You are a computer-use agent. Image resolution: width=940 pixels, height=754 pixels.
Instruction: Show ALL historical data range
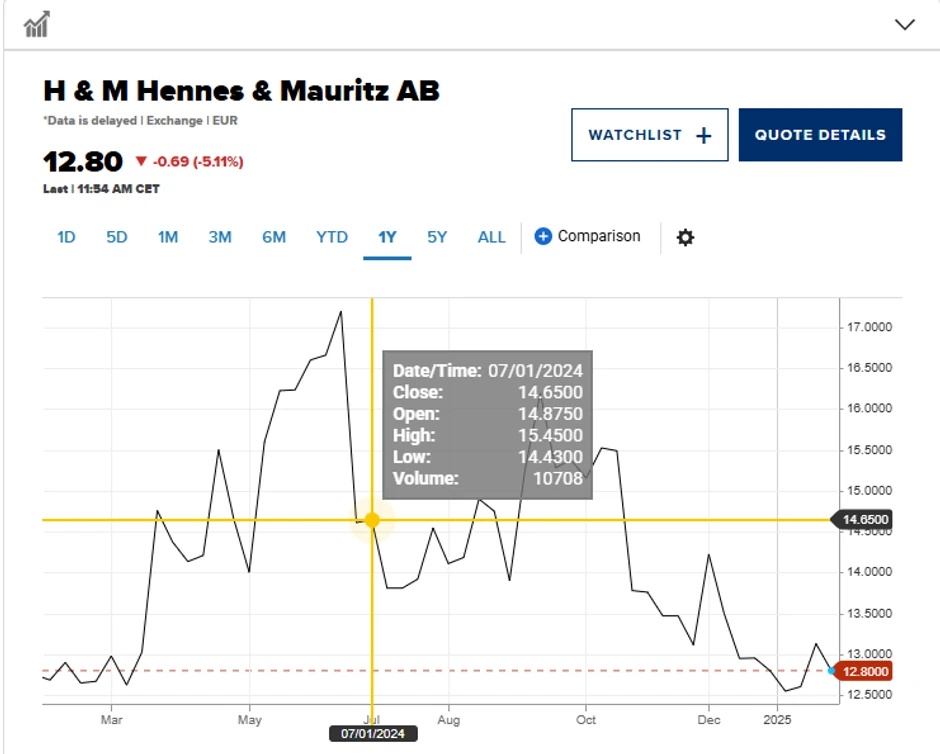tap(491, 238)
